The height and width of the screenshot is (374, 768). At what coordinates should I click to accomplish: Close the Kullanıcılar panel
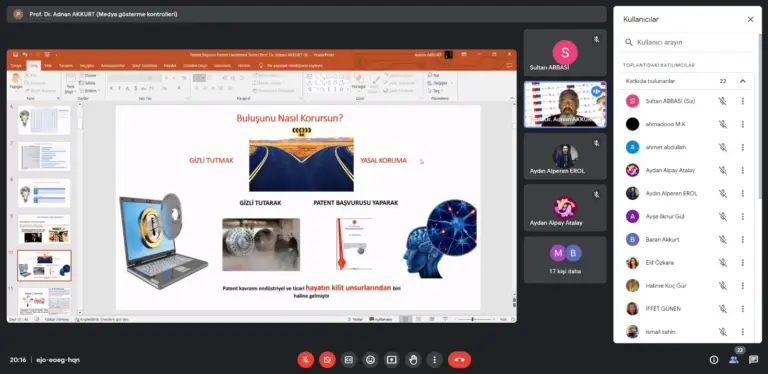point(750,20)
